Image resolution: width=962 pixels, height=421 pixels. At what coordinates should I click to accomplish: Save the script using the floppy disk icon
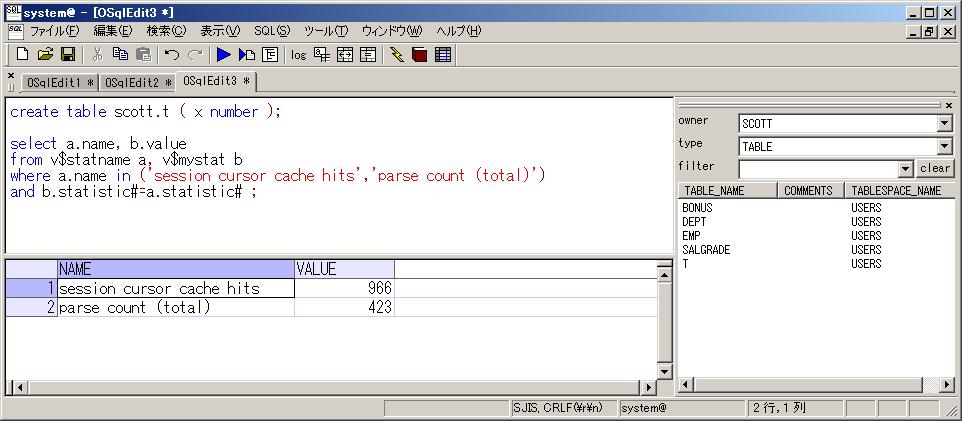(x=68, y=54)
